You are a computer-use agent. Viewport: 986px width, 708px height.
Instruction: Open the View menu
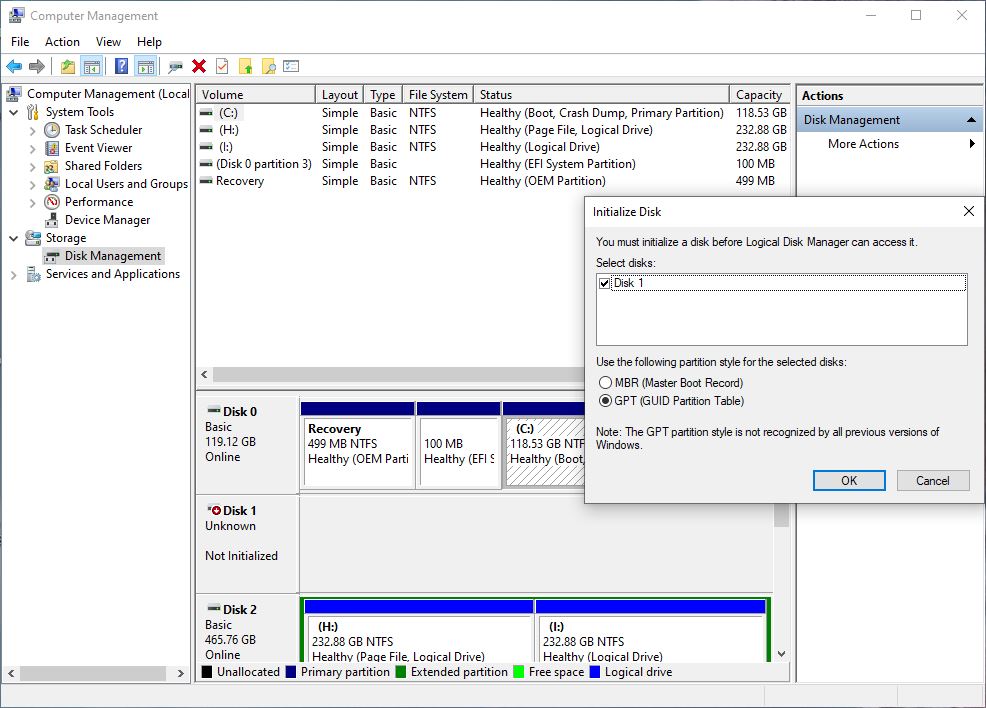108,42
